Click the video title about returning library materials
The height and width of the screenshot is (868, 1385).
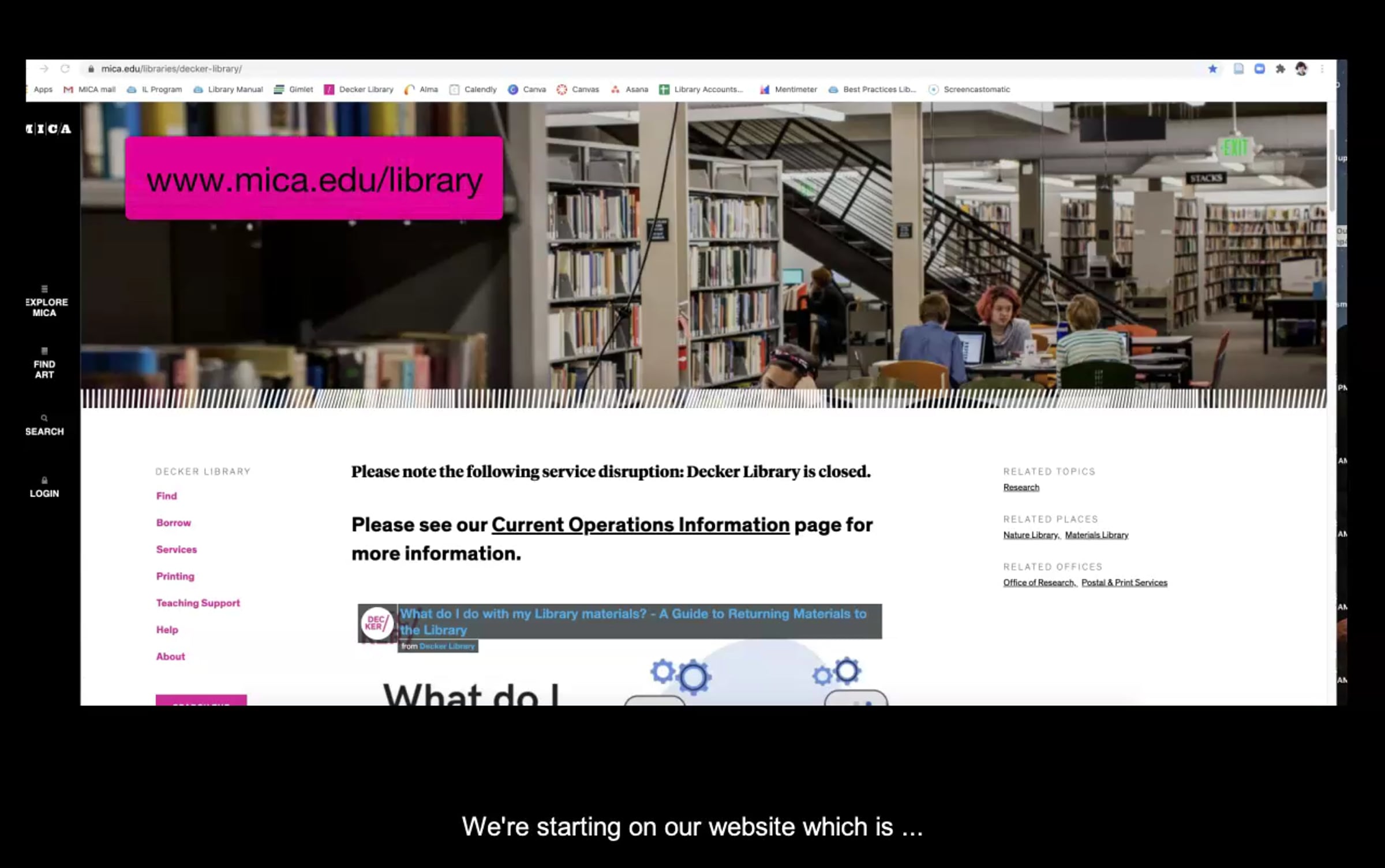coord(634,622)
